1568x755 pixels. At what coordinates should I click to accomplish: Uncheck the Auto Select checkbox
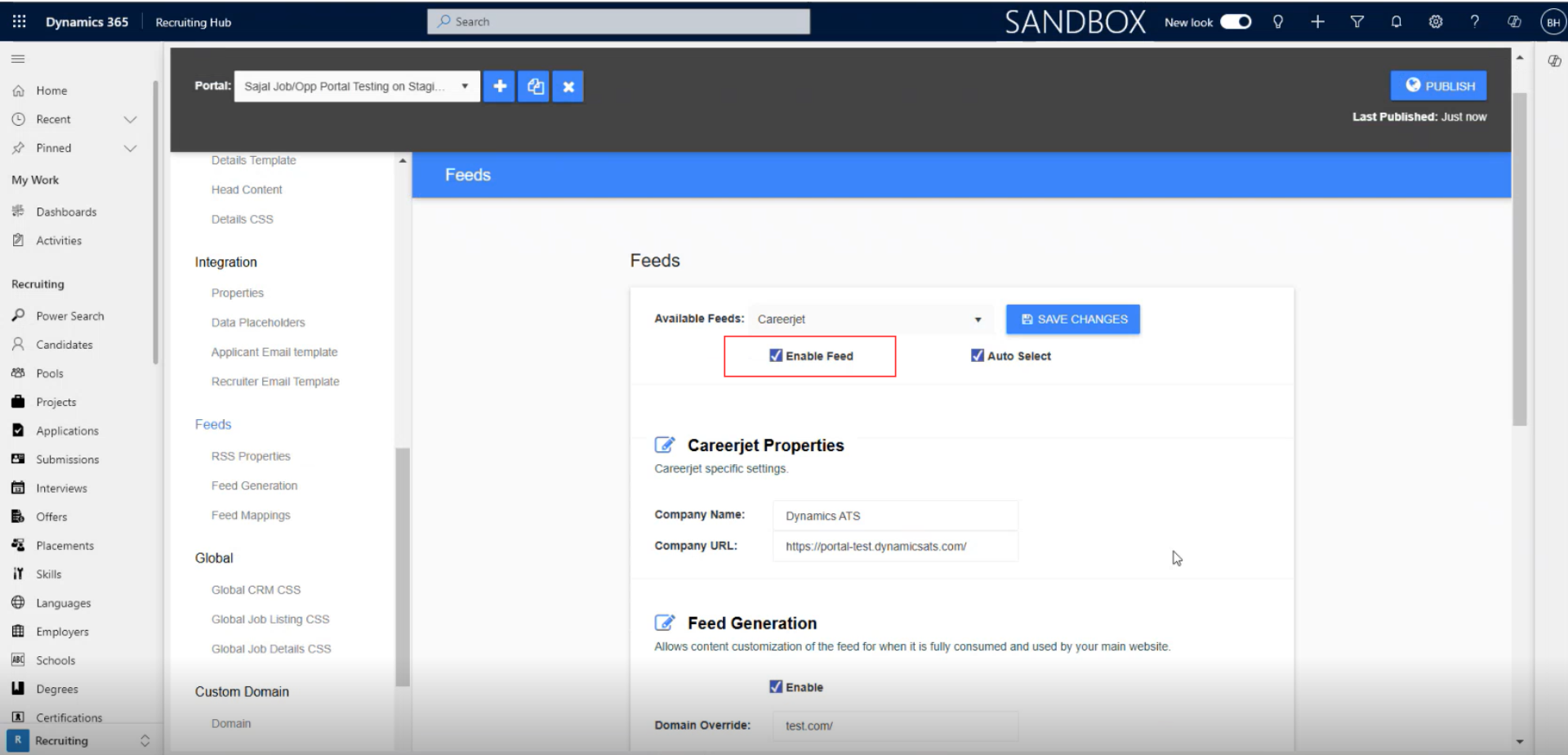[977, 355]
